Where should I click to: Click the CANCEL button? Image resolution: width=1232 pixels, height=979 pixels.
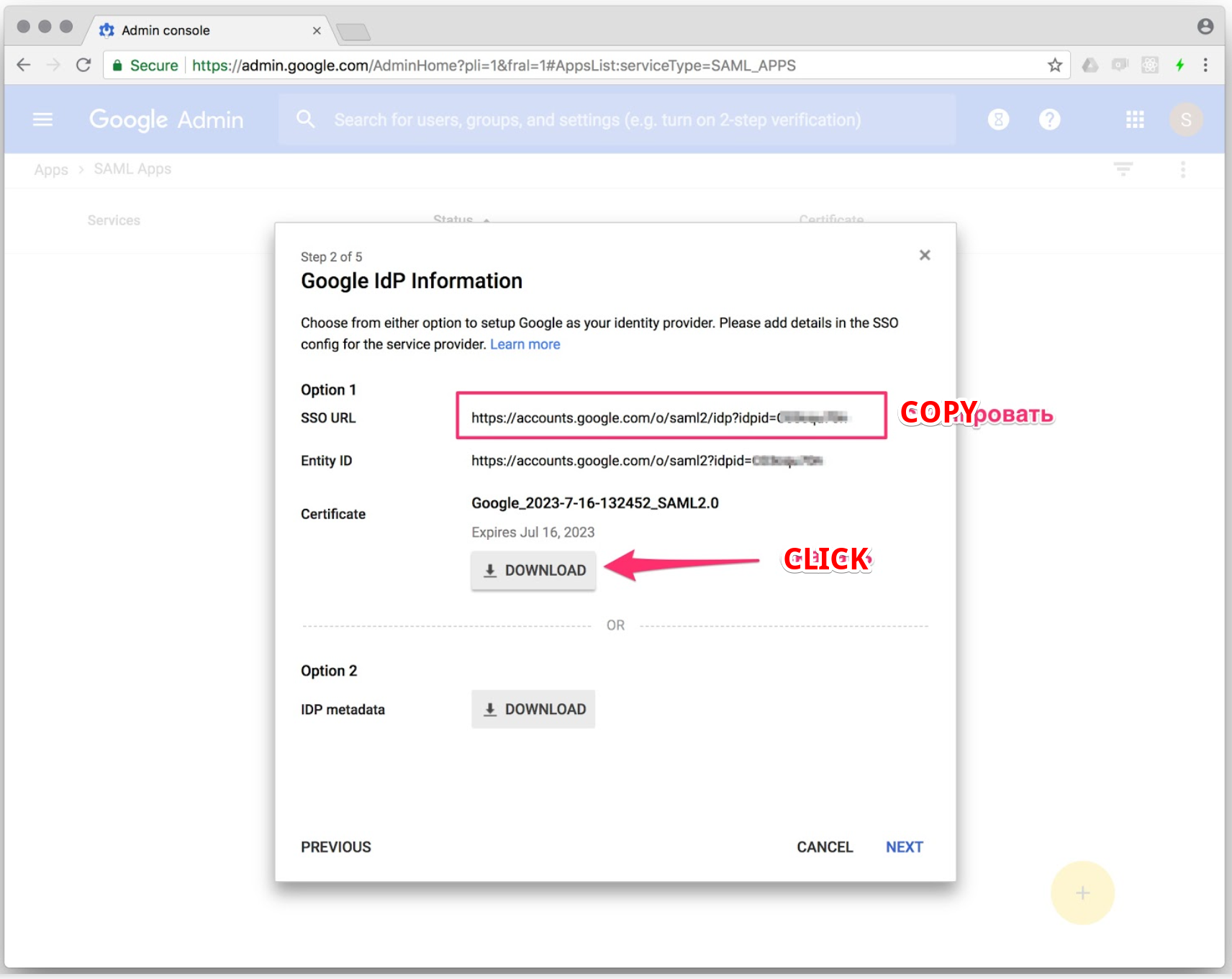pos(825,847)
